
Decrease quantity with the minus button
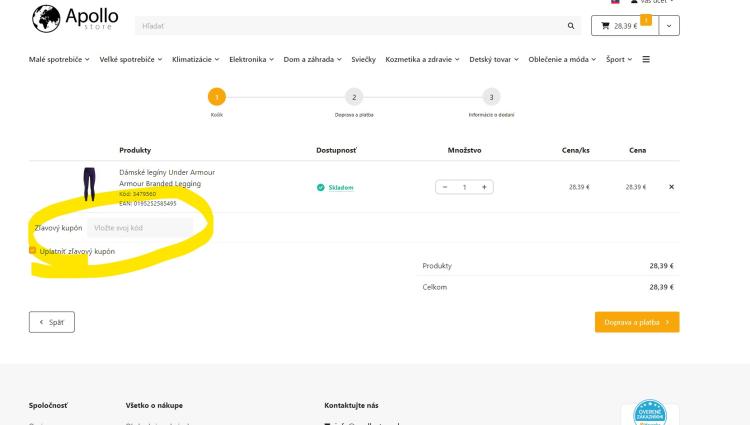point(445,187)
